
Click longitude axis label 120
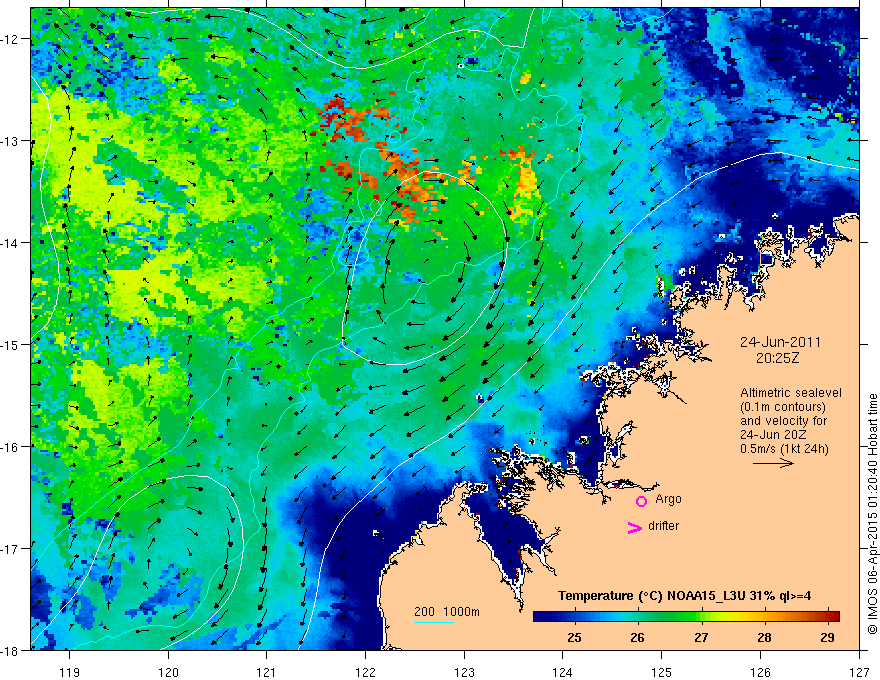(x=168, y=672)
